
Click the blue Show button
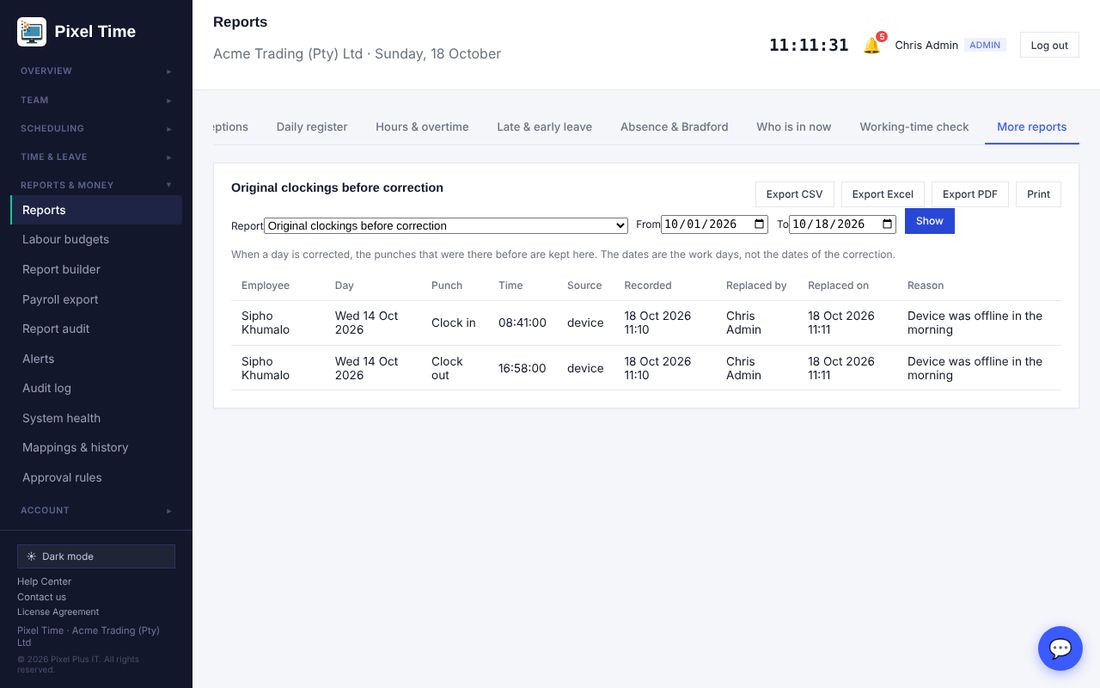[x=930, y=221]
